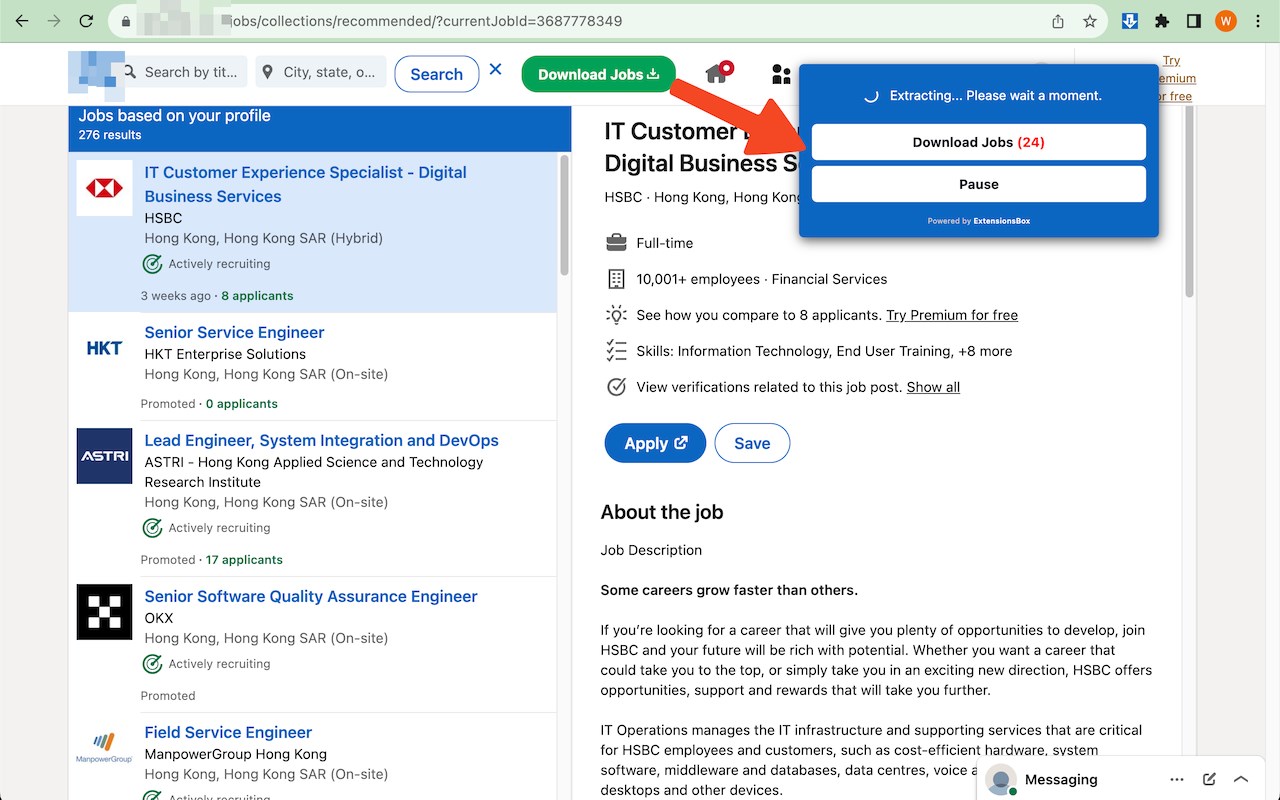Open Senior Service Engineer job listing
1280x800 pixels.
point(234,332)
